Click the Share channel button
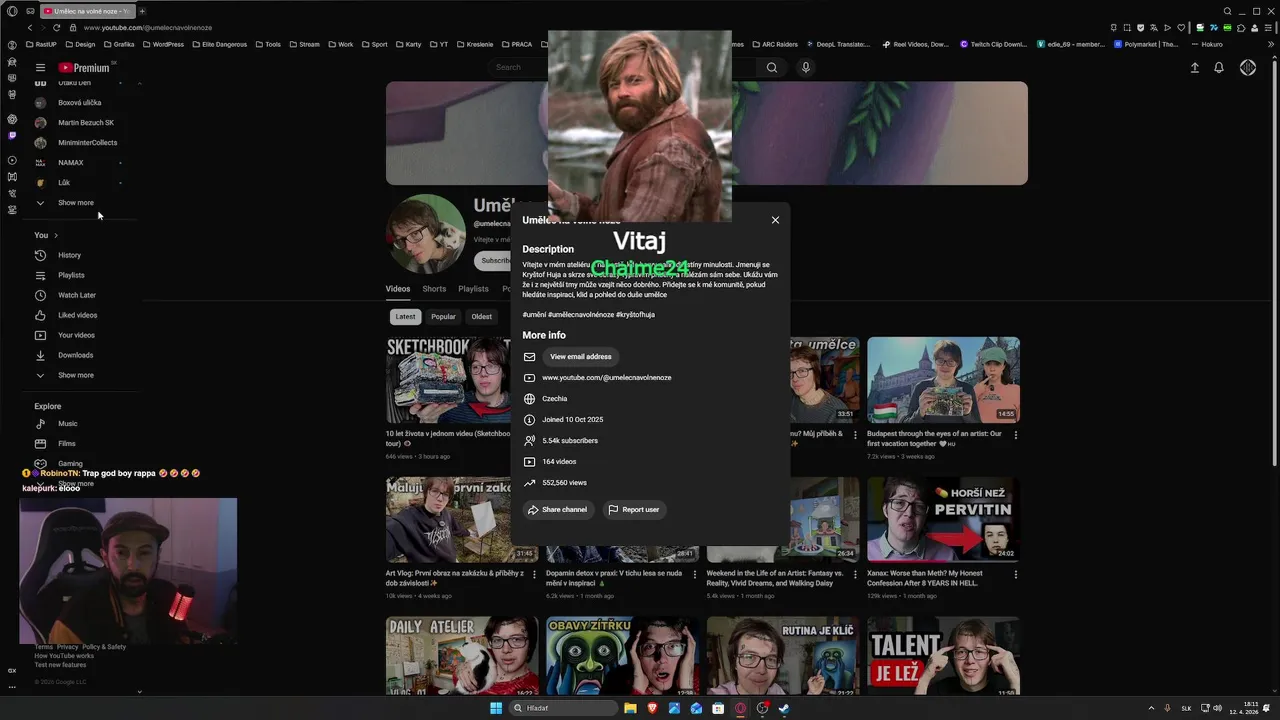This screenshot has height=720, width=1280. [x=558, y=510]
